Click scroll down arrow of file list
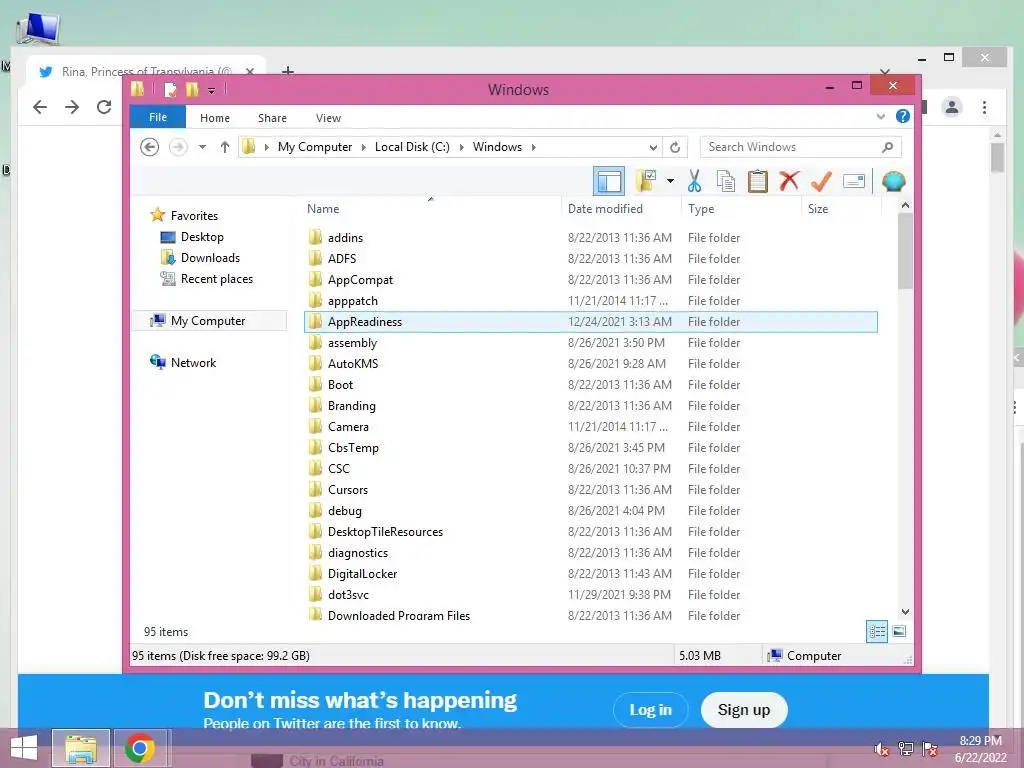This screenshot has width=1024, height=768. [905, 612]
